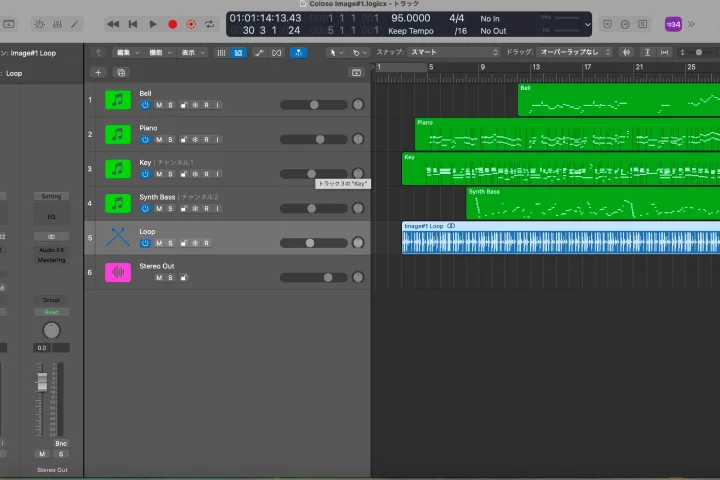Screen dimensions: 720x480
Task: Record-enable the Synth Bass track
Action: pyautogui.click(x=207, y=209)
